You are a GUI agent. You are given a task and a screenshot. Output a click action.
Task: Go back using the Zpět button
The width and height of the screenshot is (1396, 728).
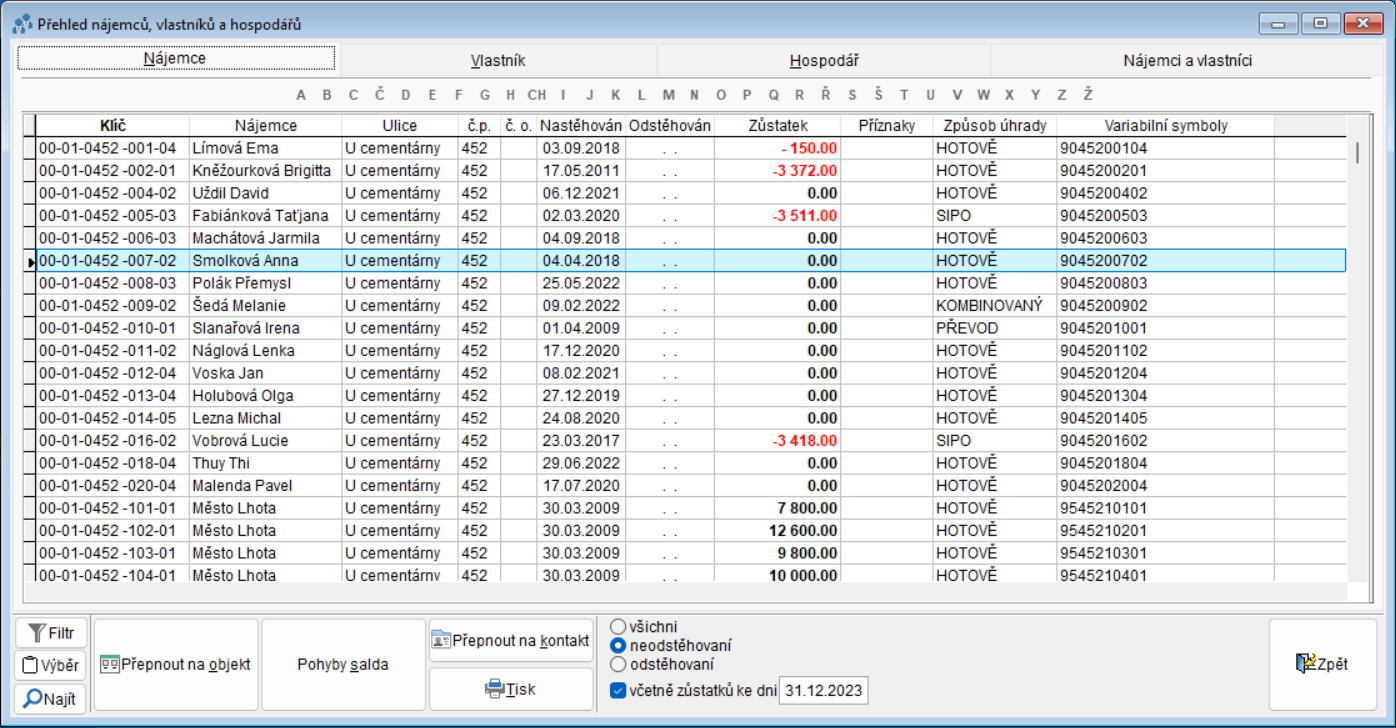tap(1321, 664)
